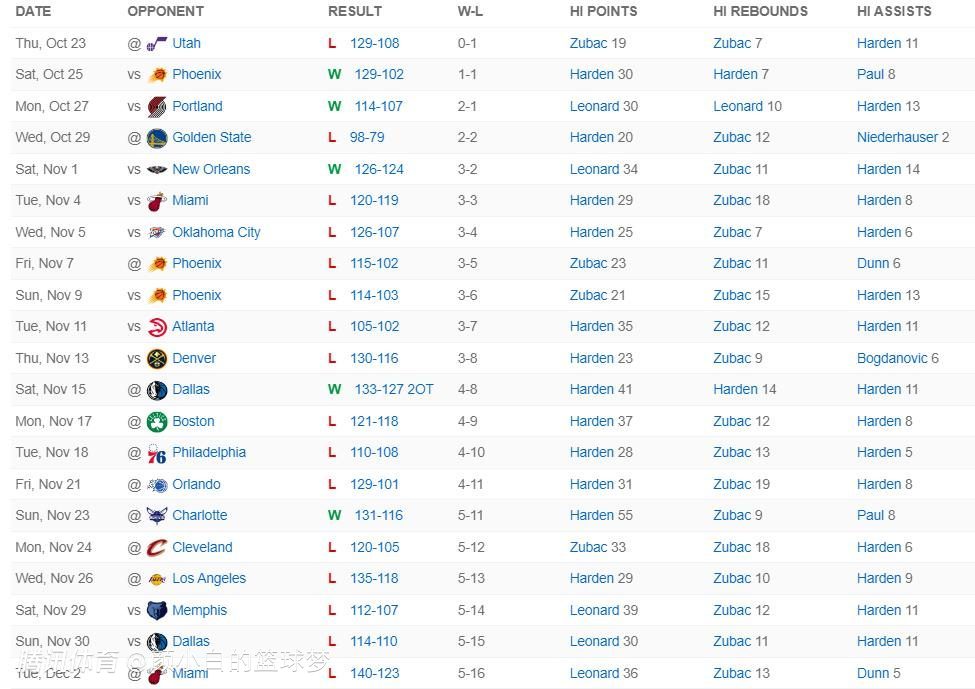Select the Boston Celtics logo
The height and width of the screenshot is (689, 975).
[x=157, y=421]
